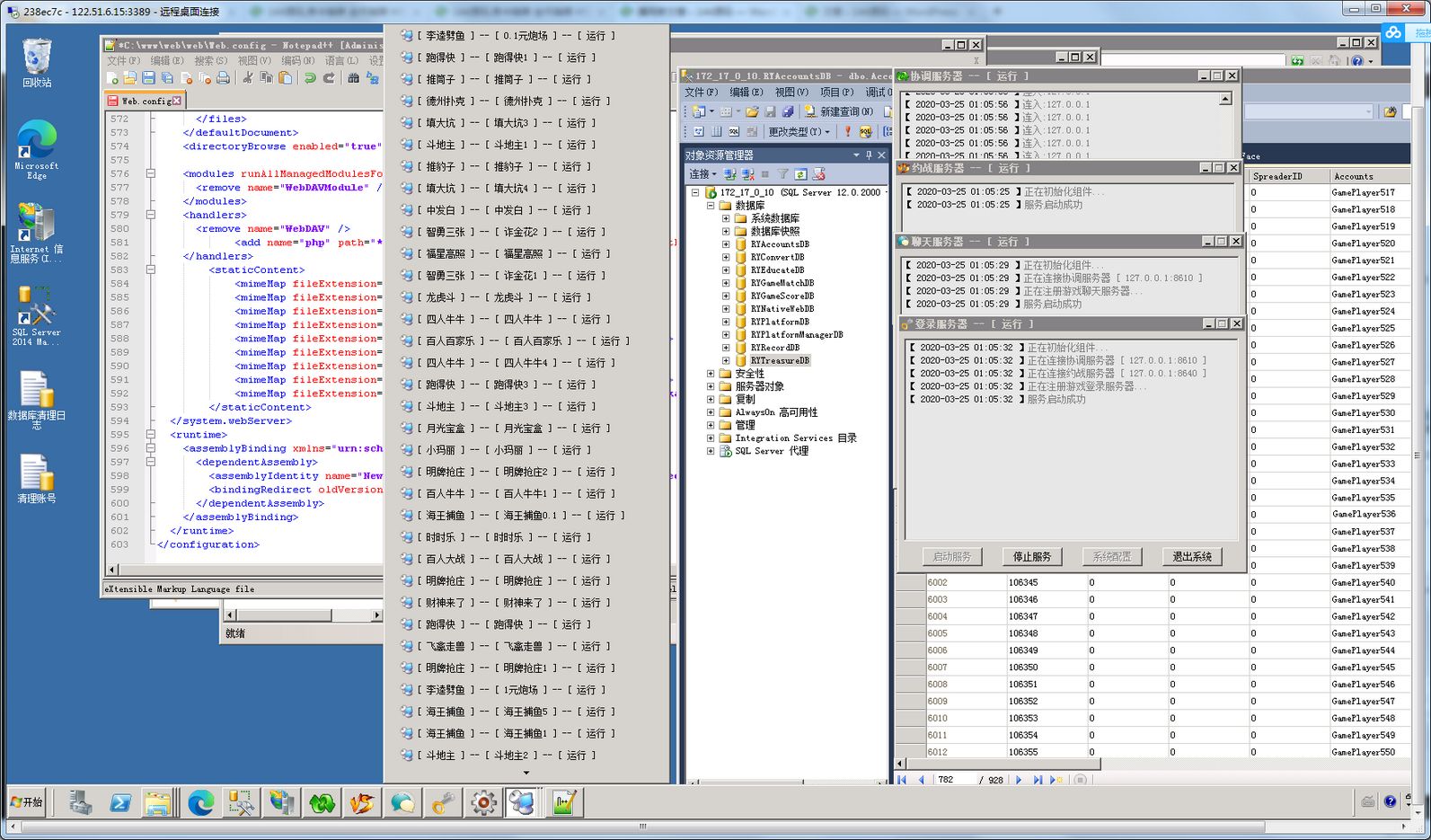The image size is (1431, 840).
Task: Expand the RYTreasureDB database node
Action: click(726, 360)
